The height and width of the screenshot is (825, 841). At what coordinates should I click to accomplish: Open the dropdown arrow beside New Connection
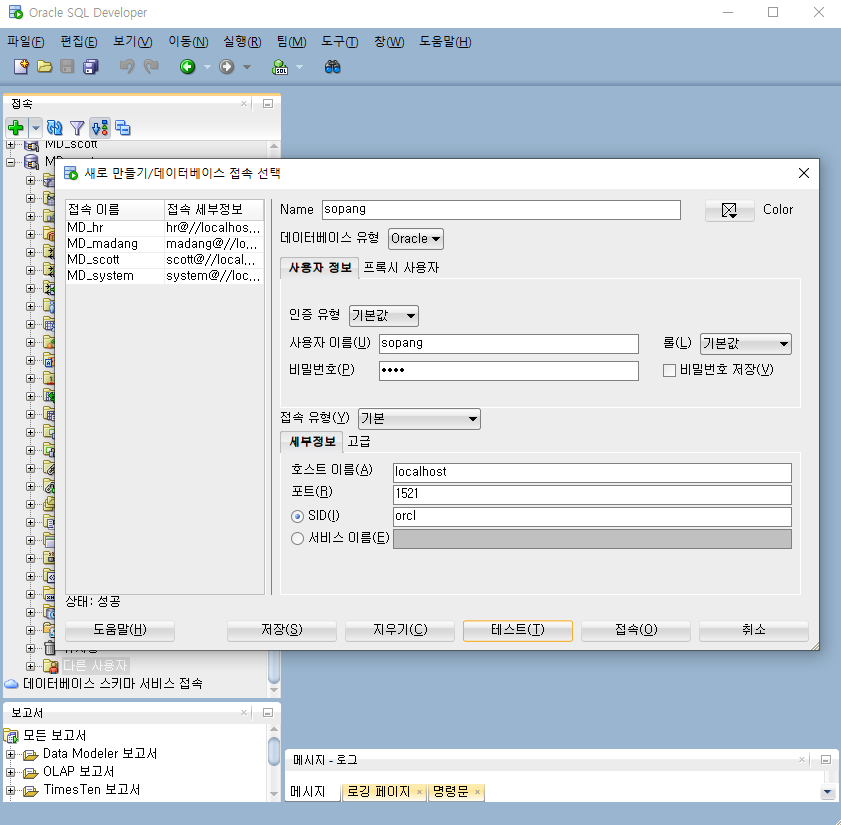36,128
